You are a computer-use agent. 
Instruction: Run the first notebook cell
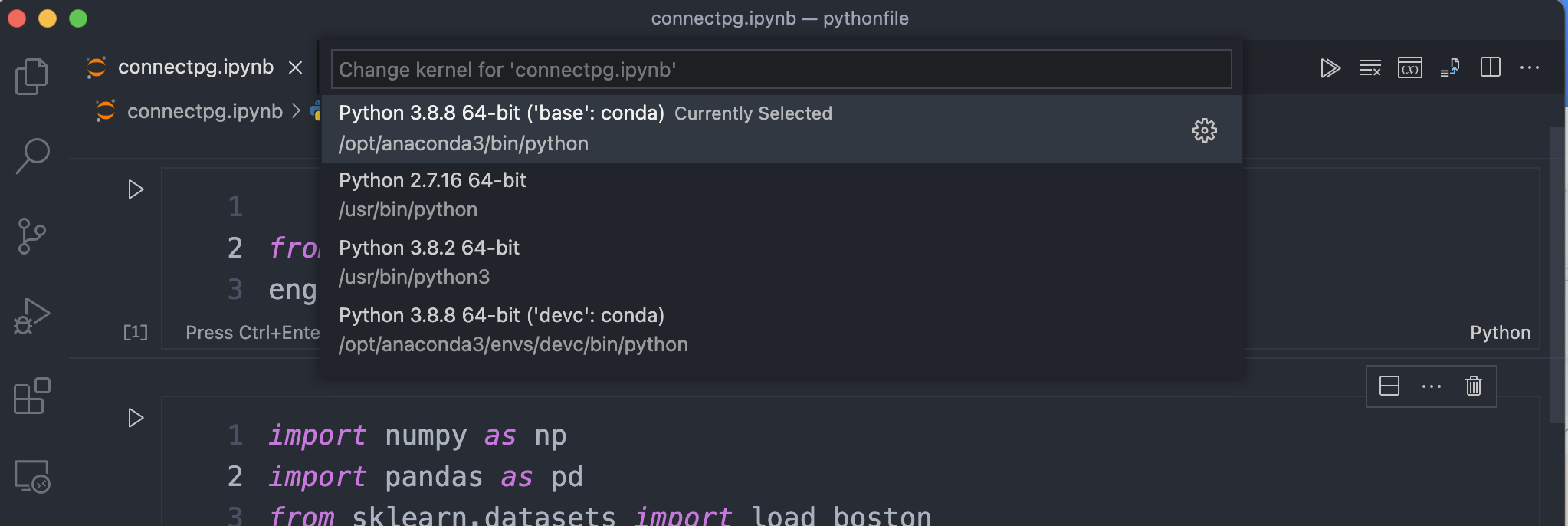coord(136,189)
